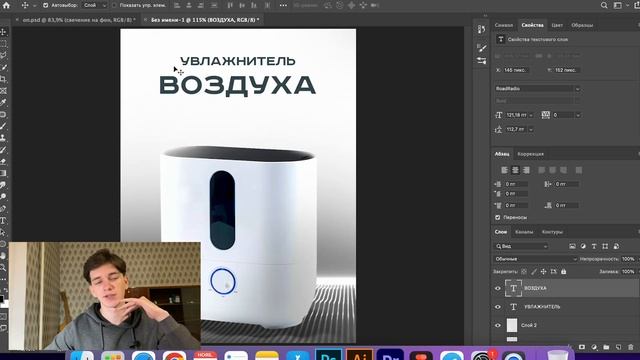This screenshot has height=360, width=640.
Task: Filter layers by smart objects icon
Action: coord(616,246)
